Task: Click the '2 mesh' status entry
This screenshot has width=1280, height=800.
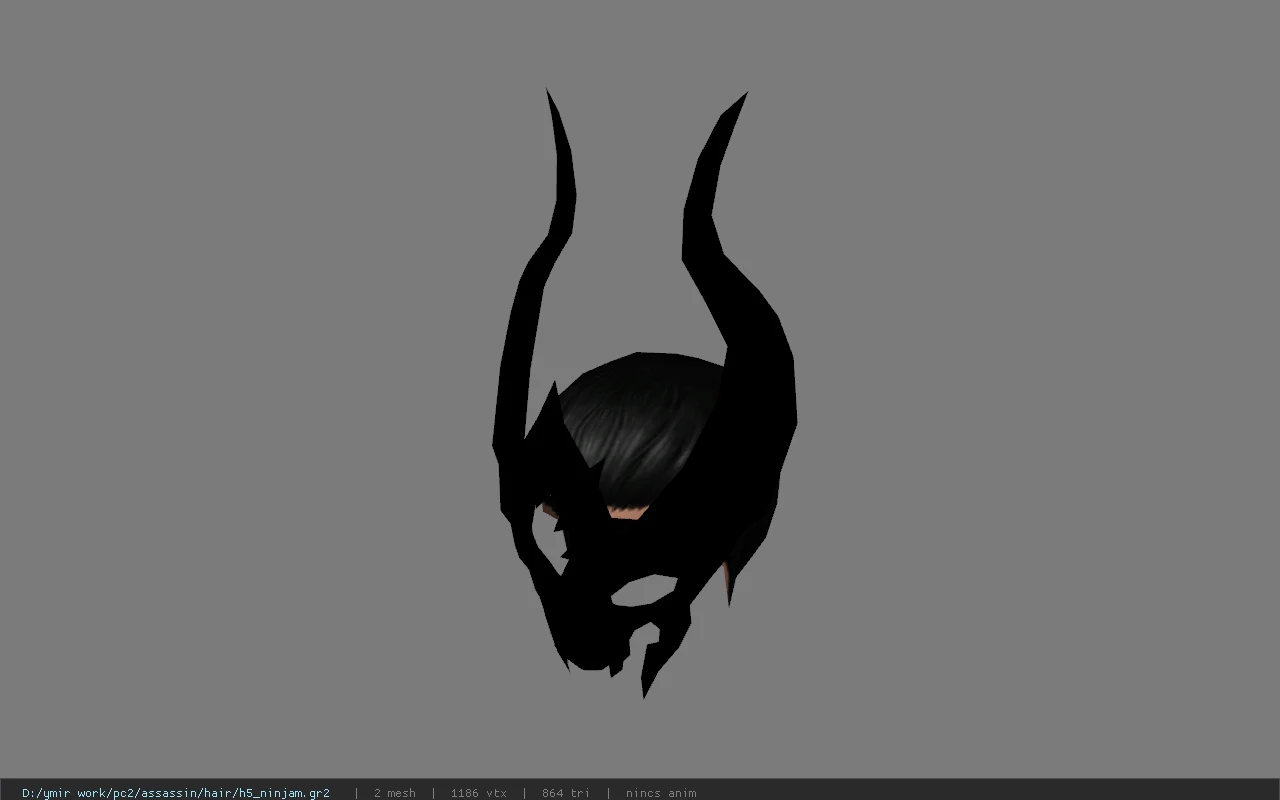Action: tap(394, 793)
